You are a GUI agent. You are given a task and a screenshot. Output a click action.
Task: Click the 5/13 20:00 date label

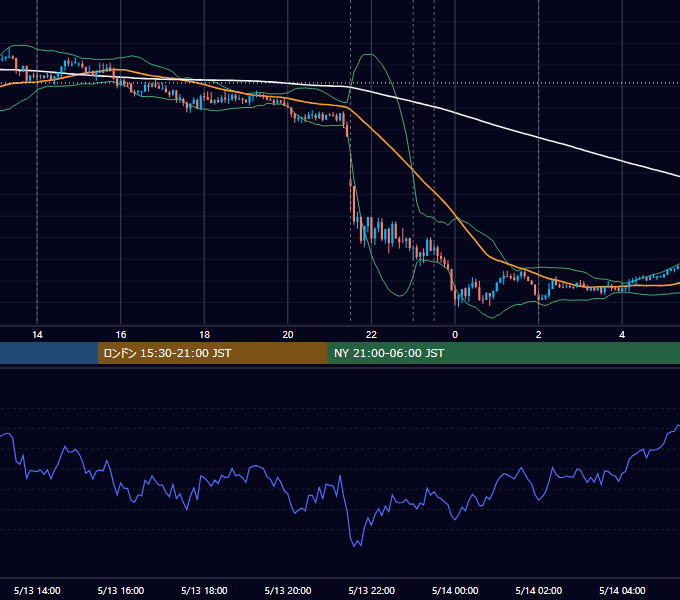(x=288, y=590)
